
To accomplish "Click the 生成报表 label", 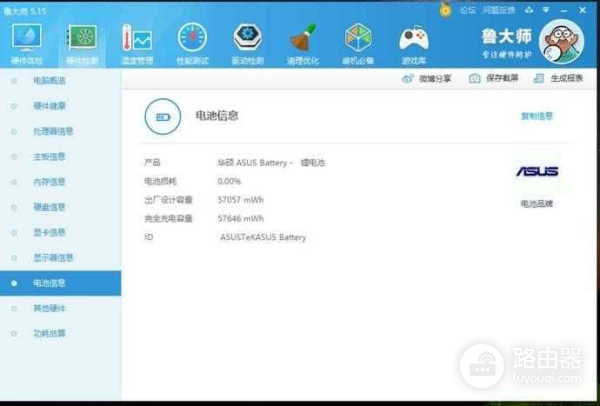I will coord(567,78).
